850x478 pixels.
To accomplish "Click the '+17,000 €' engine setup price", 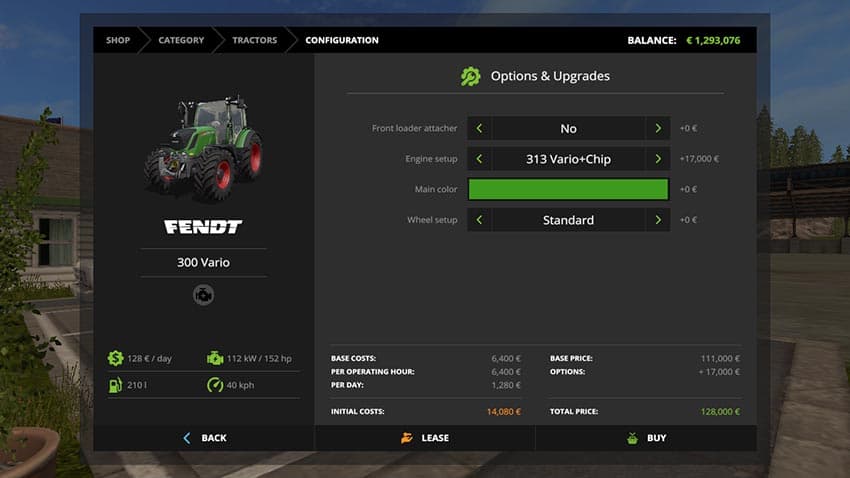I will click(x=699, y=159).
